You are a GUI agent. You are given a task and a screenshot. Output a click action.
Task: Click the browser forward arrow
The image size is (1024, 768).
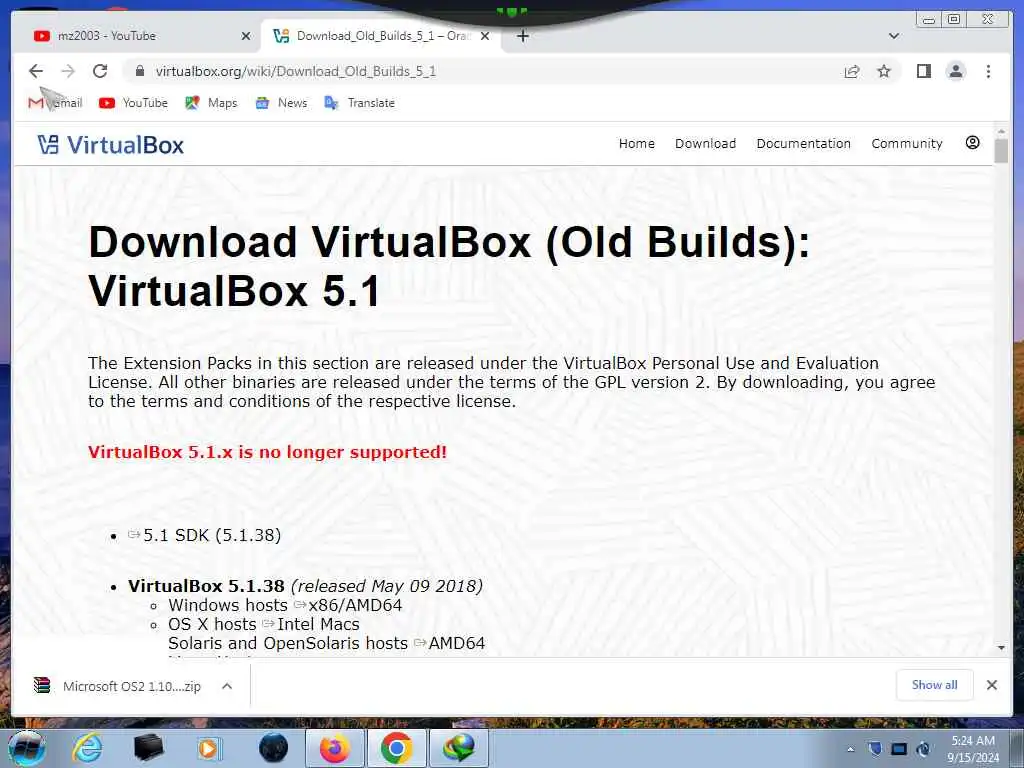[68, 71]
